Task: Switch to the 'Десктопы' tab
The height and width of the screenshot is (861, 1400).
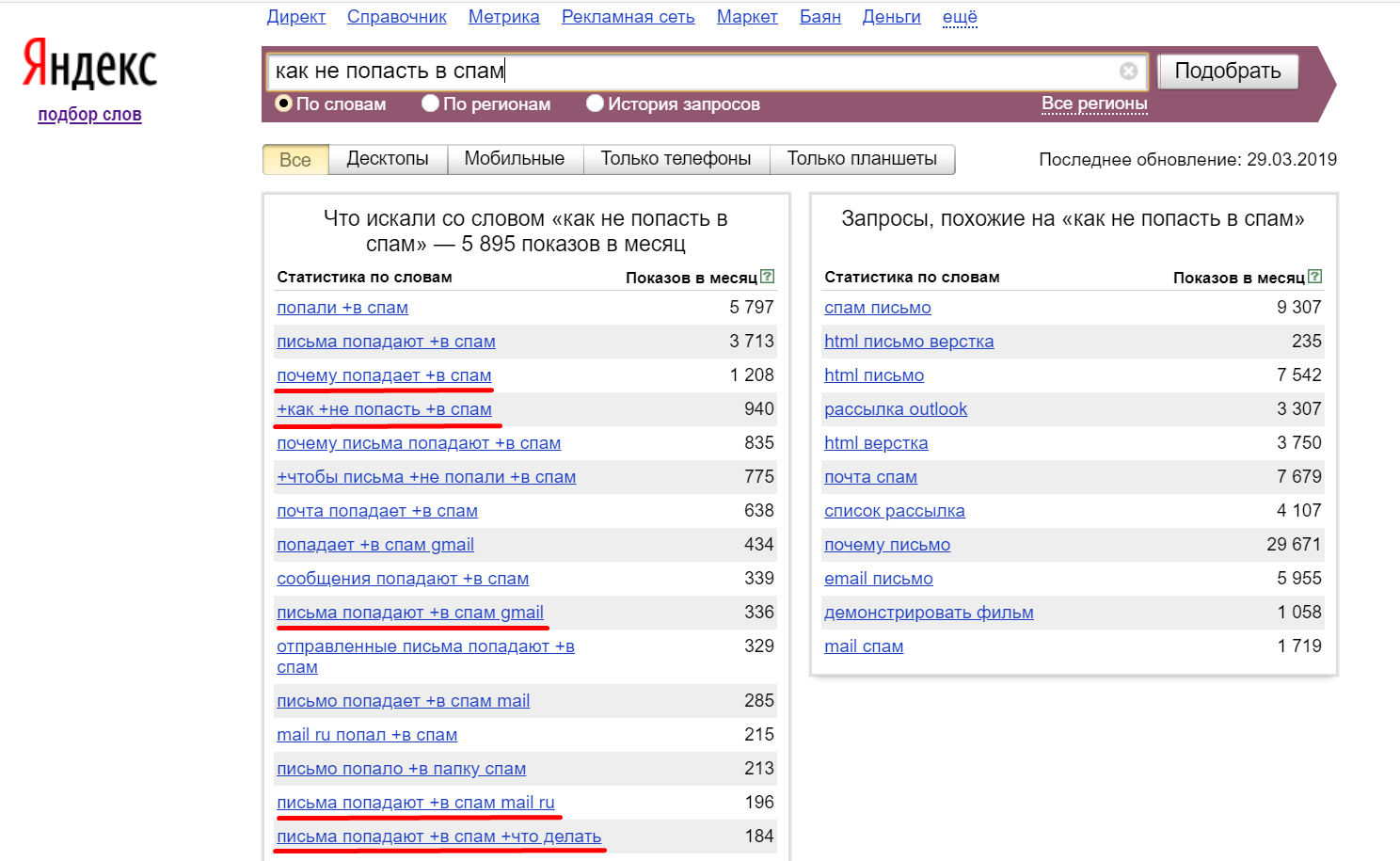Action: coord(388,159)
